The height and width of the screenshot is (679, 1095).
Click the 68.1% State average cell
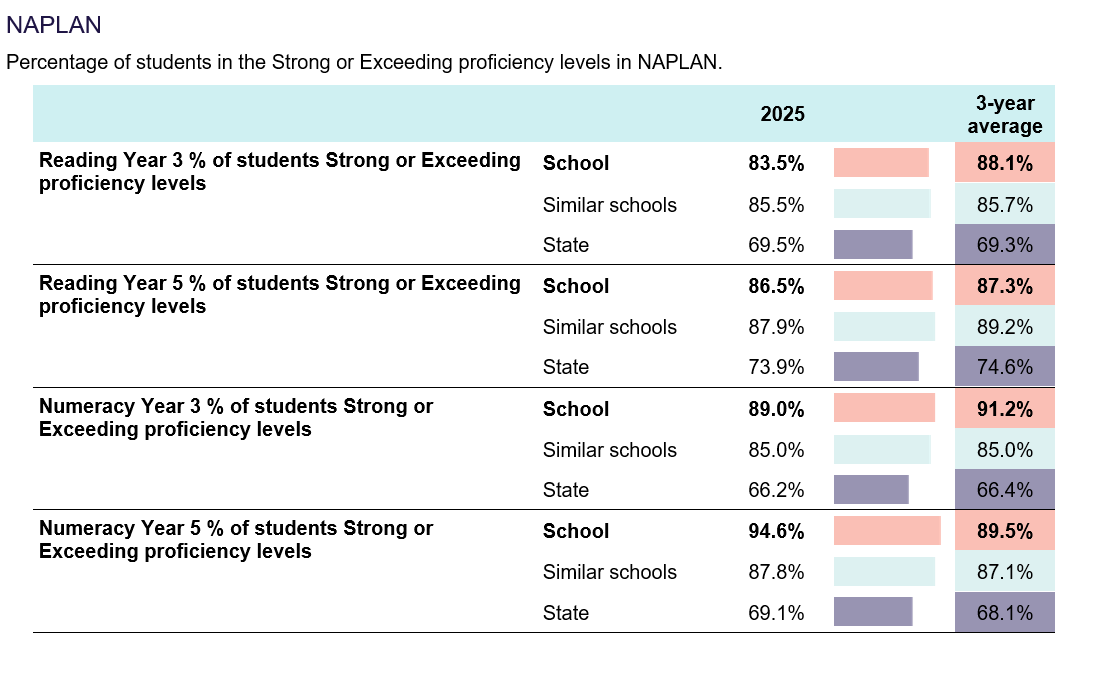(x=1005, y=613)
